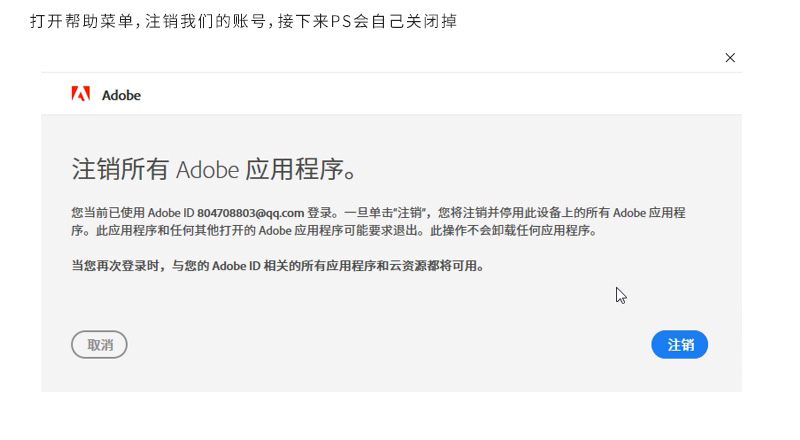Click the word Adobe in the large heading
The width and height of the screenshot is (800, 440).
coord(207,168)
